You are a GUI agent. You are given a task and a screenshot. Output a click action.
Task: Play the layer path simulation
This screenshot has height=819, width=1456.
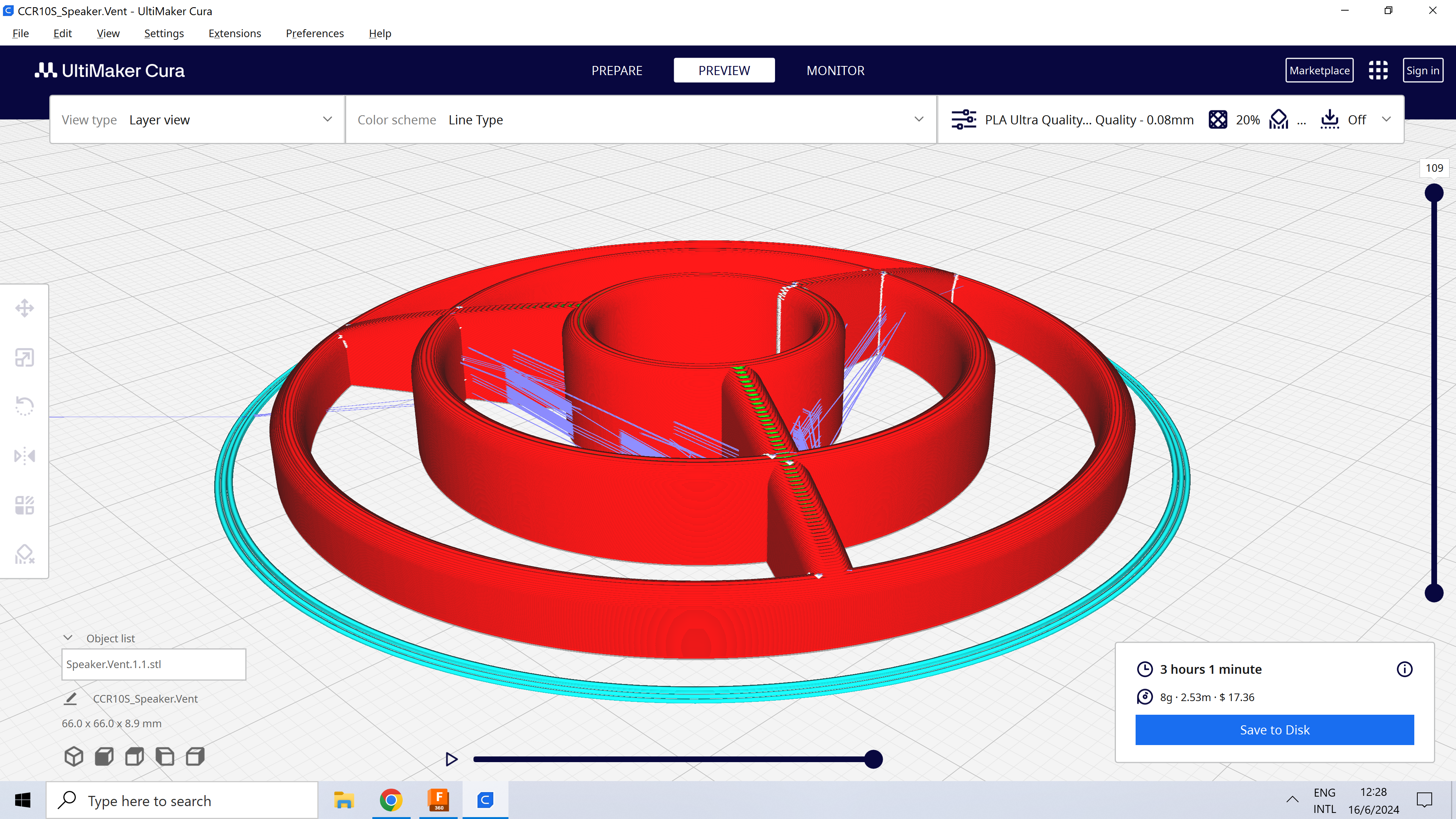pos(451,759)
